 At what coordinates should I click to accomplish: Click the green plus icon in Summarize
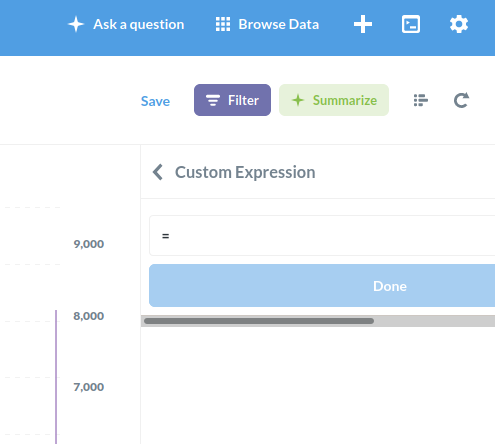click(298, 100)
